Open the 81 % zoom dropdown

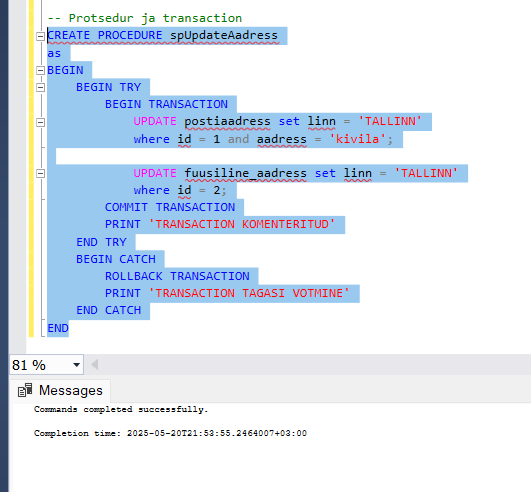[x=77, y=365]
